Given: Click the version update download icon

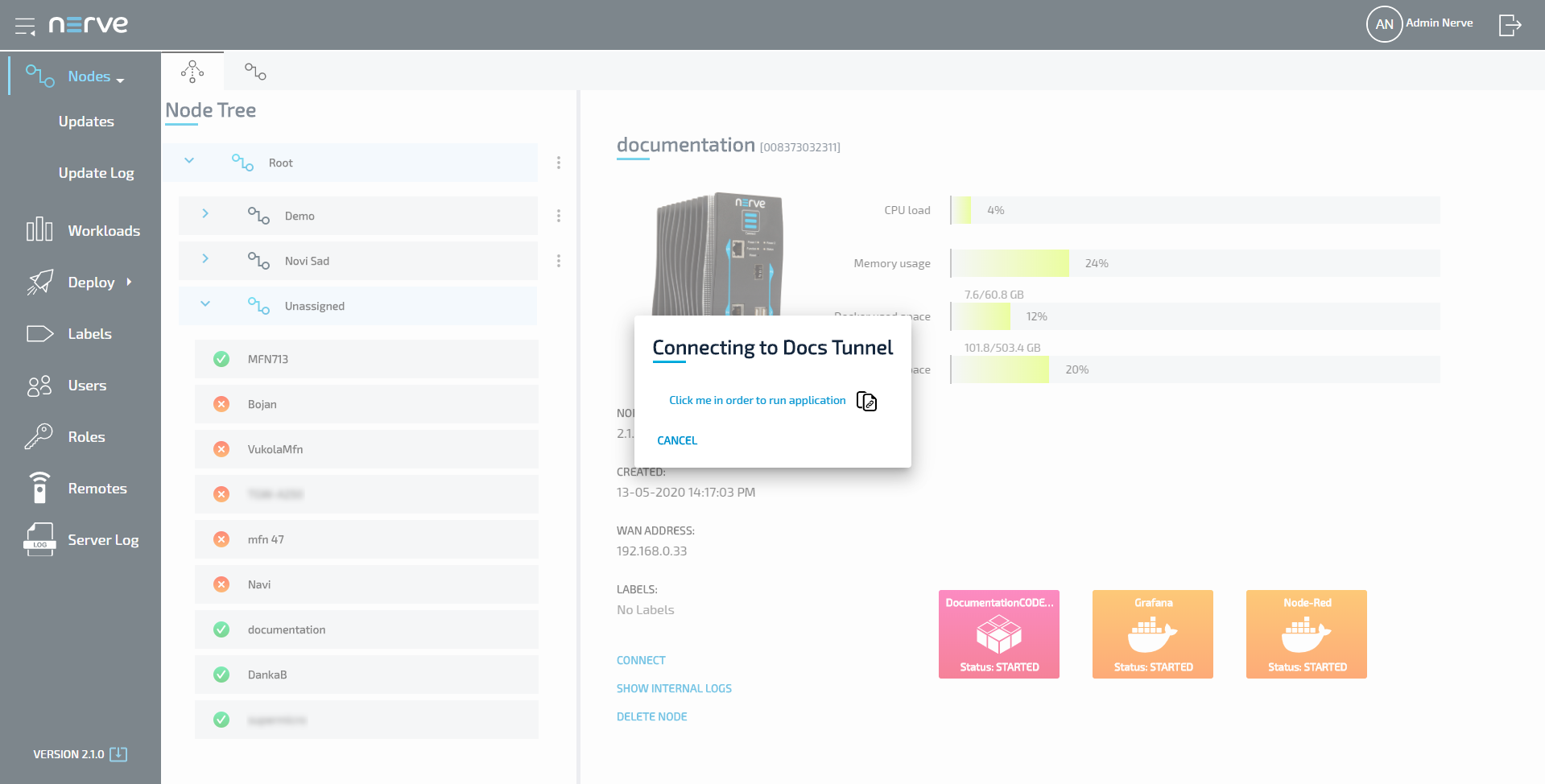Looking at the screenshot, I should tap(118, 754).
